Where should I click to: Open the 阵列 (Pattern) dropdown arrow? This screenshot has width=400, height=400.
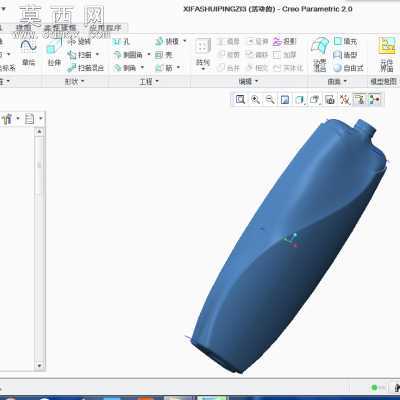pyautogui.click(x=203, y=69)
